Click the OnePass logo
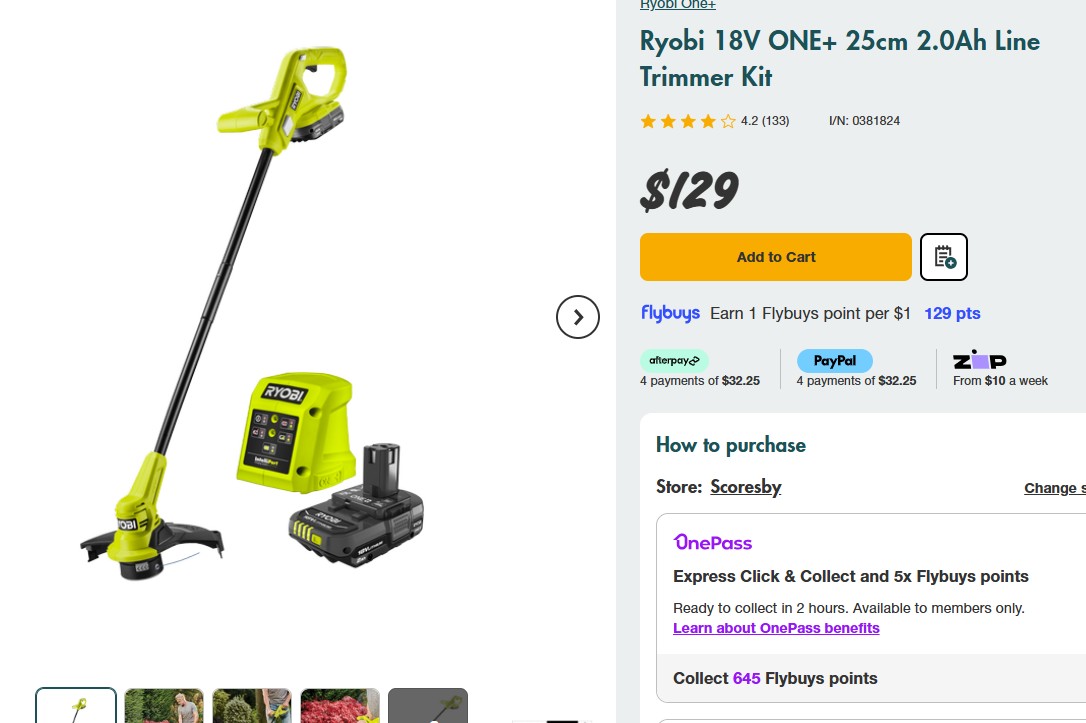The image size is (1086, 723). tap(713, 542)
